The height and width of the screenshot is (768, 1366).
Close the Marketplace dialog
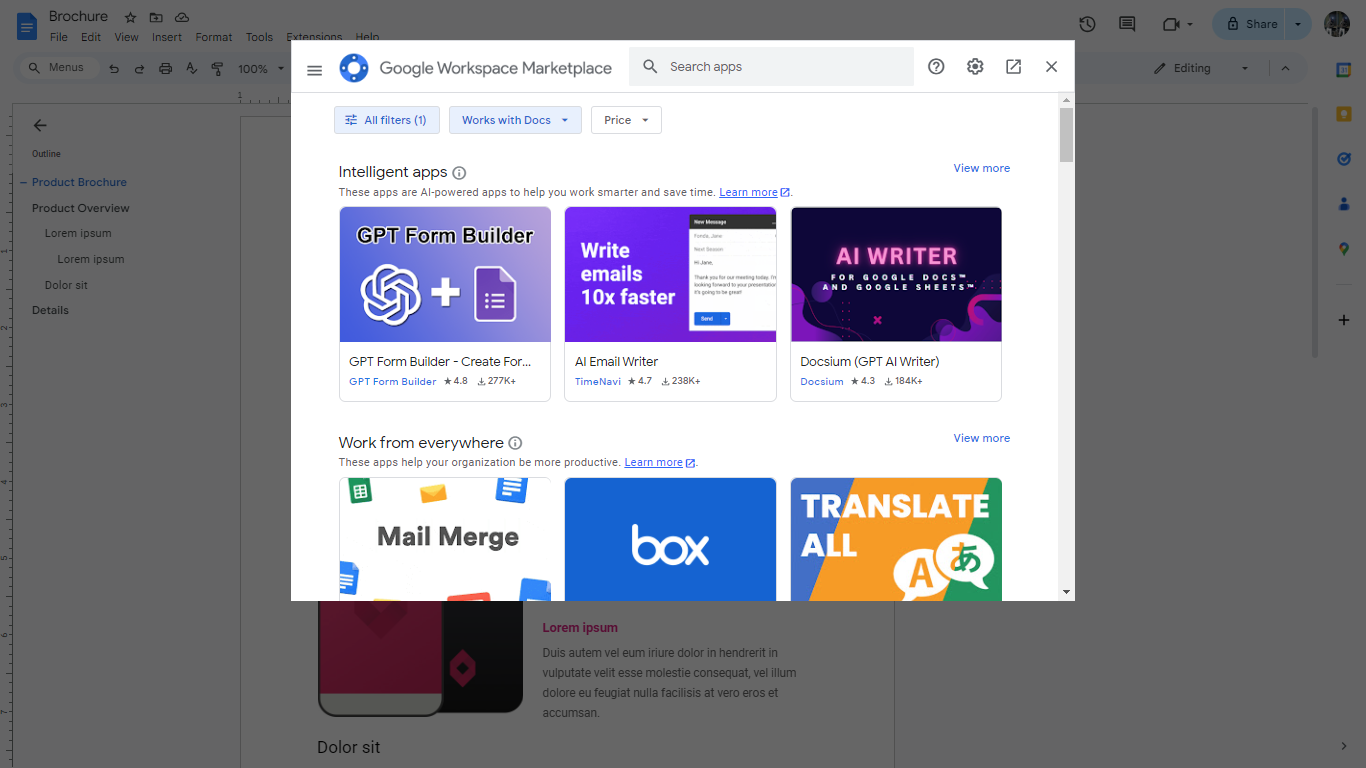coord(1051,67)
